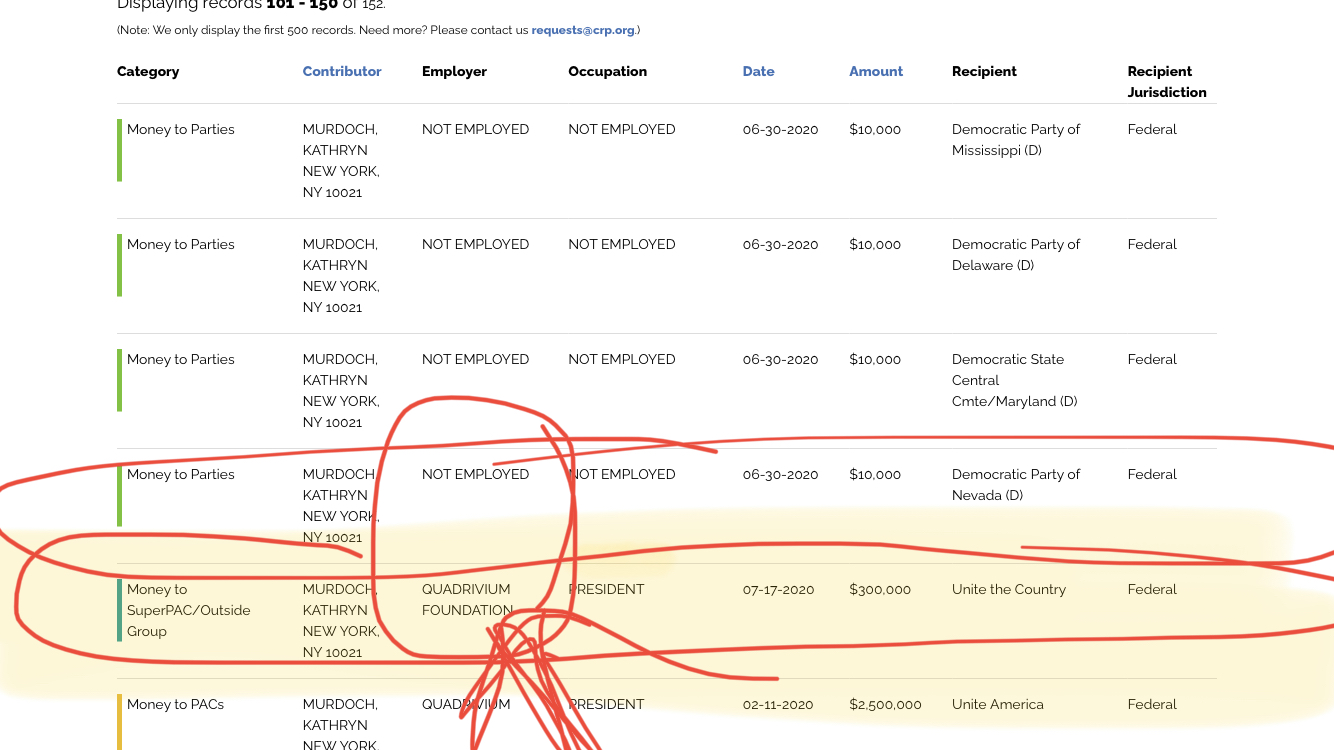Select the $2,500,000 amount cell

pos(885,704)
